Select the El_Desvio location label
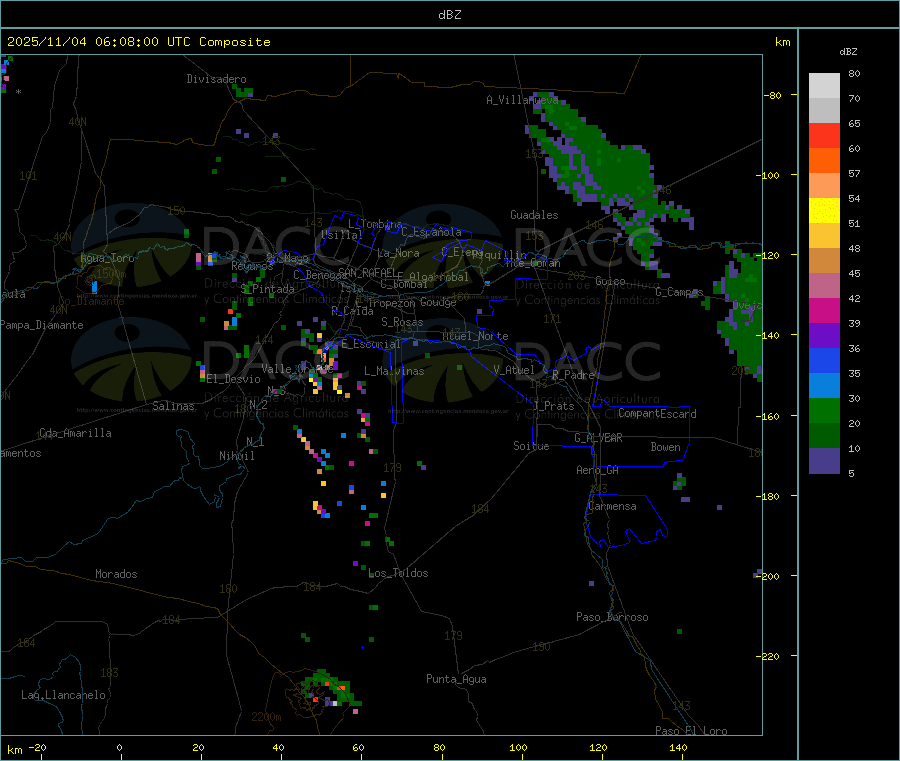Screen dimensions: 900x761 pos(233,379)
